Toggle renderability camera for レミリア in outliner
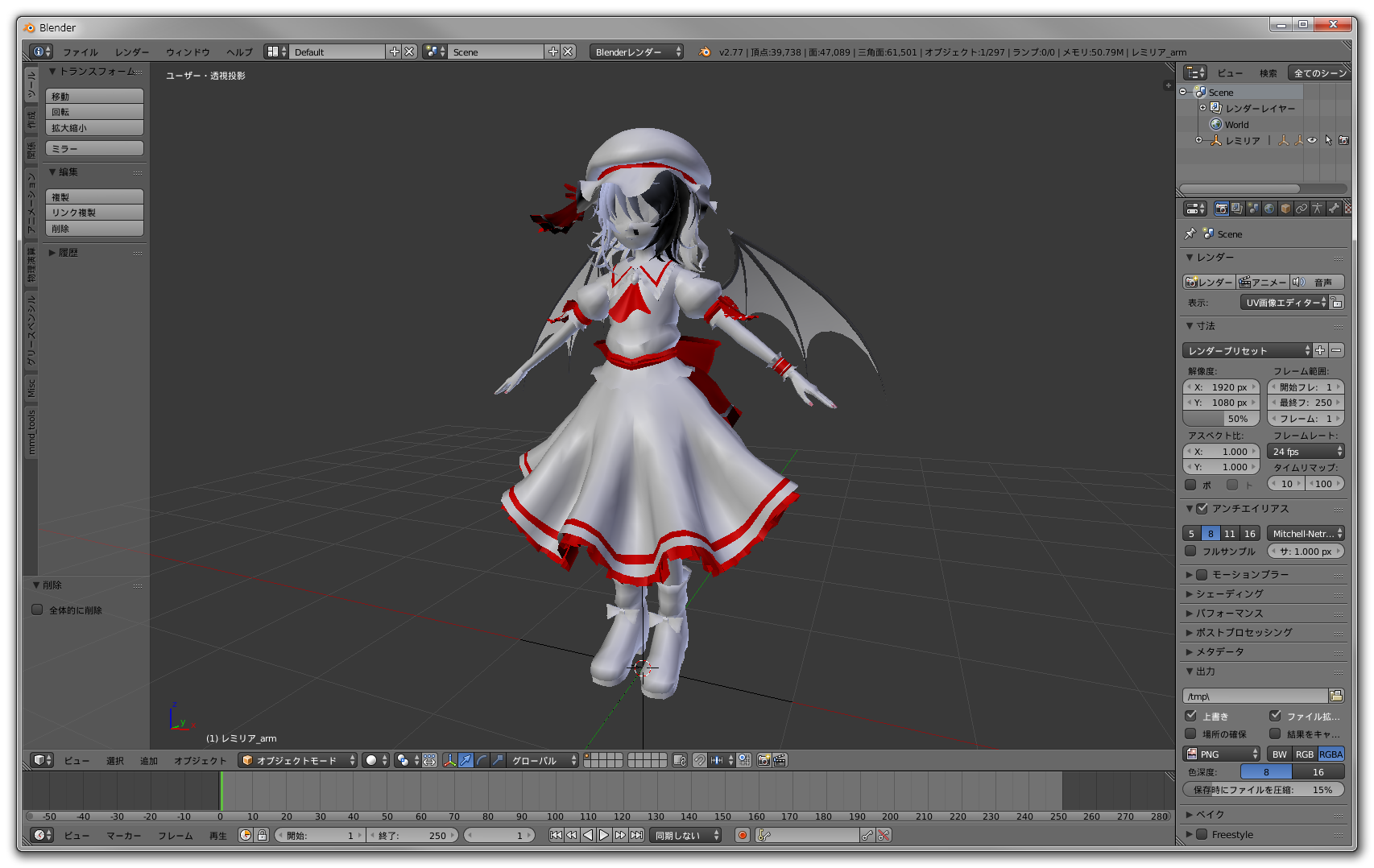The image size is (1374, 868). 1343,140
